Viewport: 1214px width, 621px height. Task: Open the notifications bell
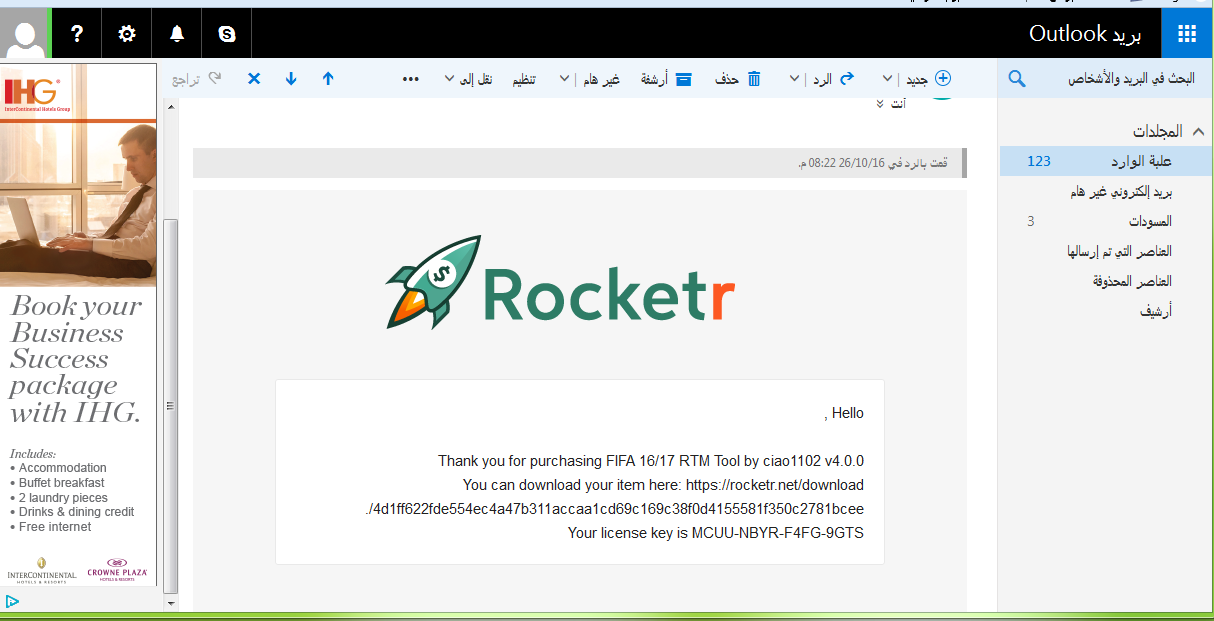[177, 34]
